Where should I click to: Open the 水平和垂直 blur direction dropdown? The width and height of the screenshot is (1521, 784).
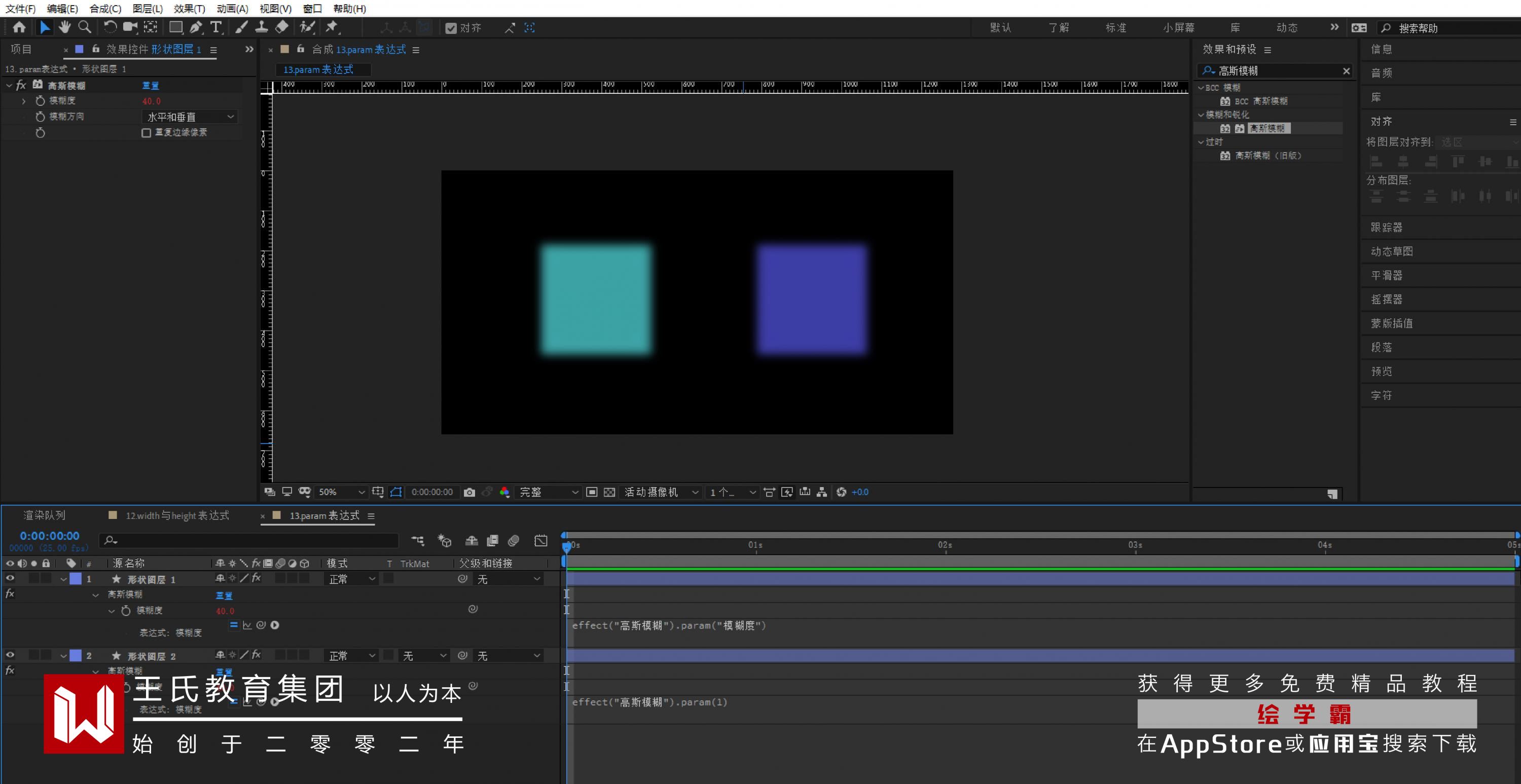[190, 117]
